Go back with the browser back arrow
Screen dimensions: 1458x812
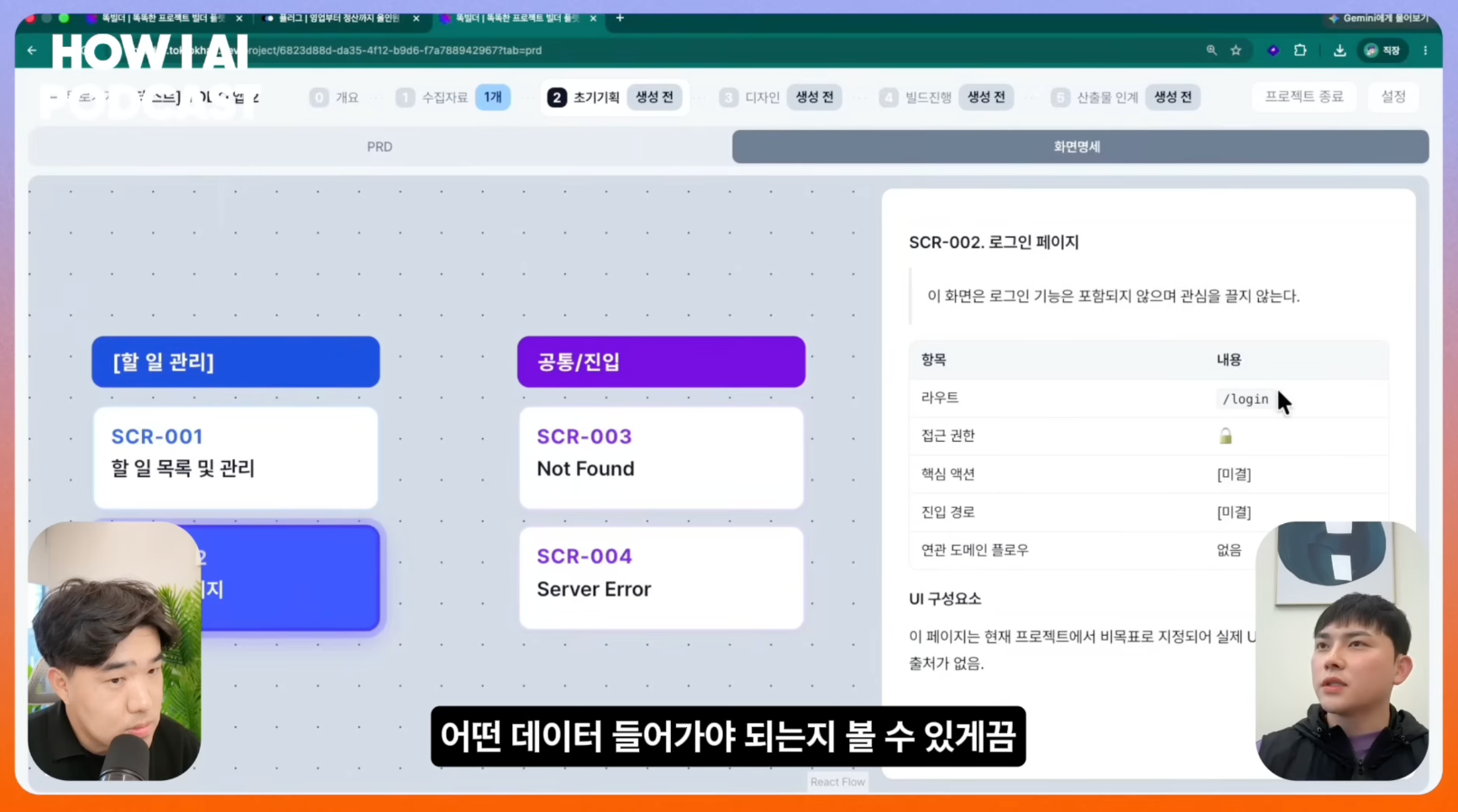click(32, 50)
